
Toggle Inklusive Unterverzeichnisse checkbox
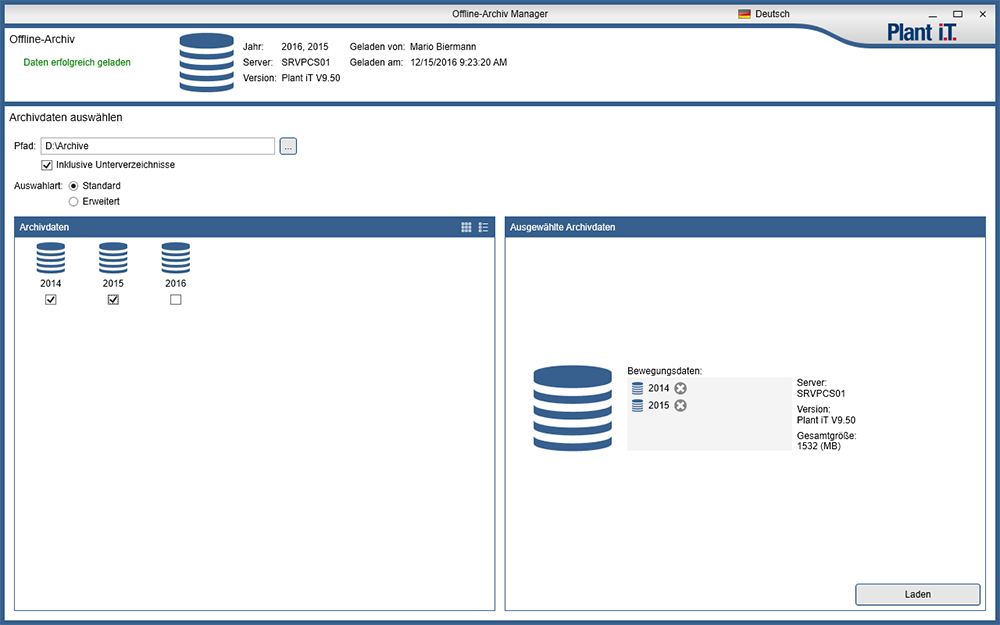pos(47,165)
